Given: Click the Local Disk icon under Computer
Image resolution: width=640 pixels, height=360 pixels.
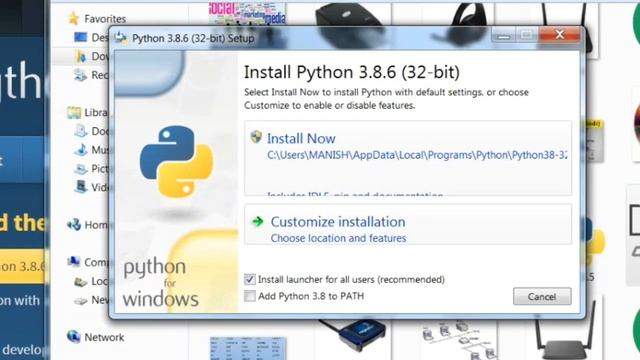Looking at the screenshot, I should pyautogui.click(x=81, y=281).
